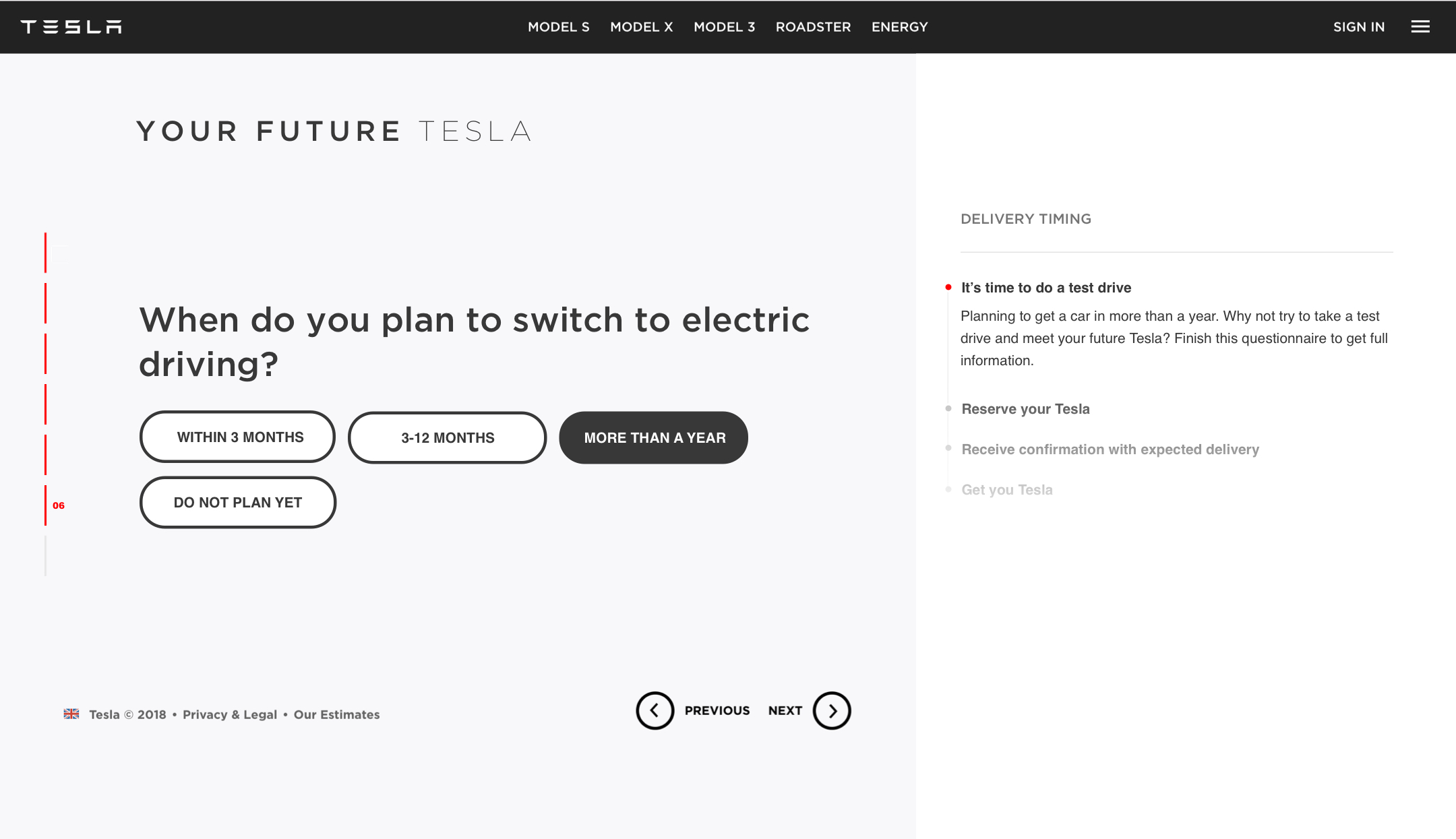The height and width of the screenshot is (839, 1456).
Task: Click the UK flag language icon
Action: (71, 714)
